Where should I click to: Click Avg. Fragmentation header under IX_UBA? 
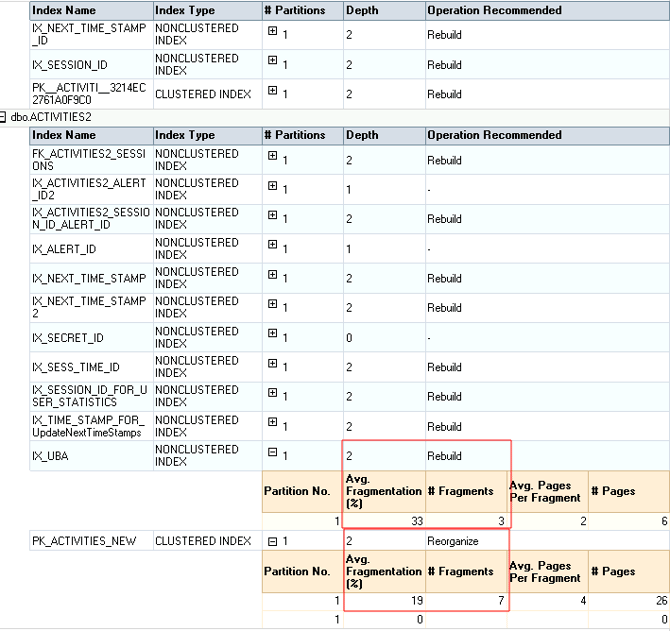(383, 491)
